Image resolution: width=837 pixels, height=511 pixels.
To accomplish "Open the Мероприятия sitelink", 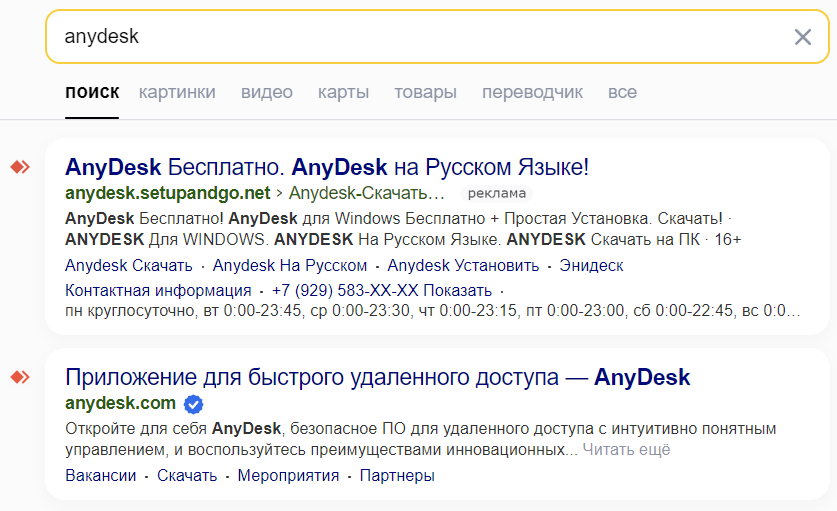I will (288, 475).
